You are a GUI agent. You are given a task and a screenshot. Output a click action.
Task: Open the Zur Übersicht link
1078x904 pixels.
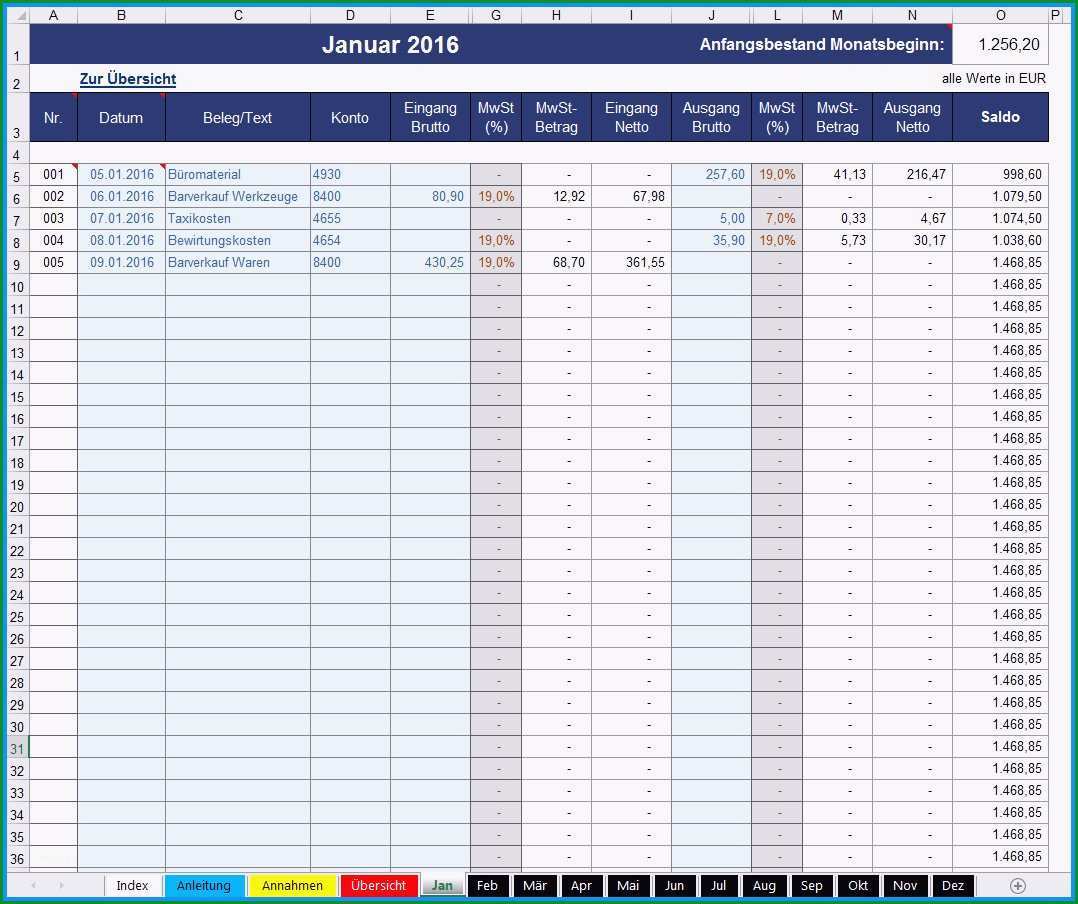[x=128, y=79]
